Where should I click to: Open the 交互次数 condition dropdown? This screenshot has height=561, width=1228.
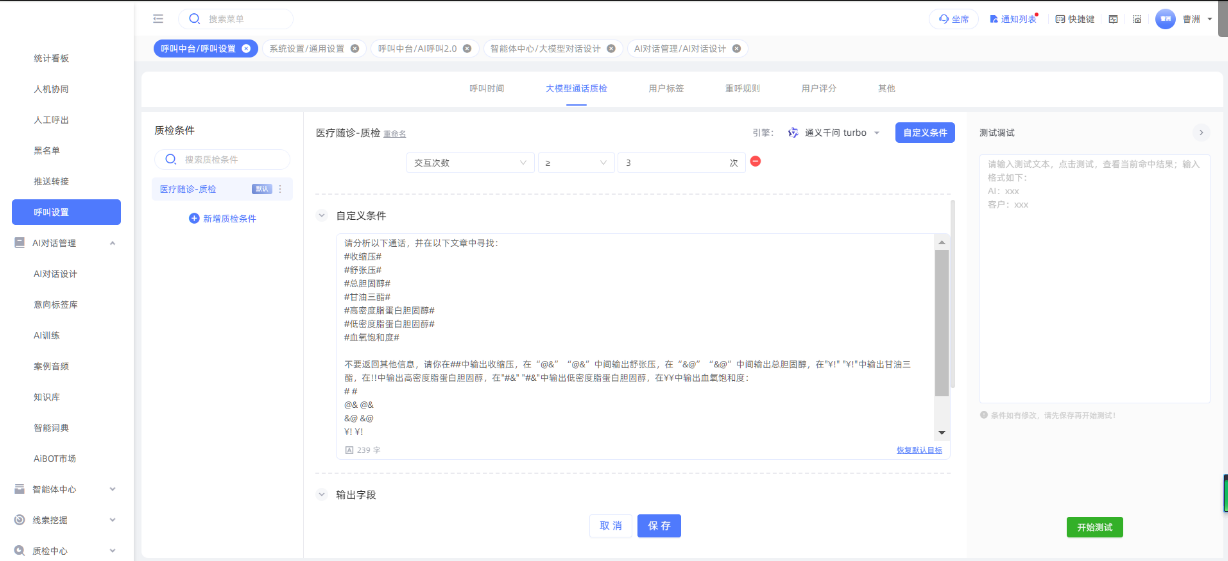tap(469, 163)
